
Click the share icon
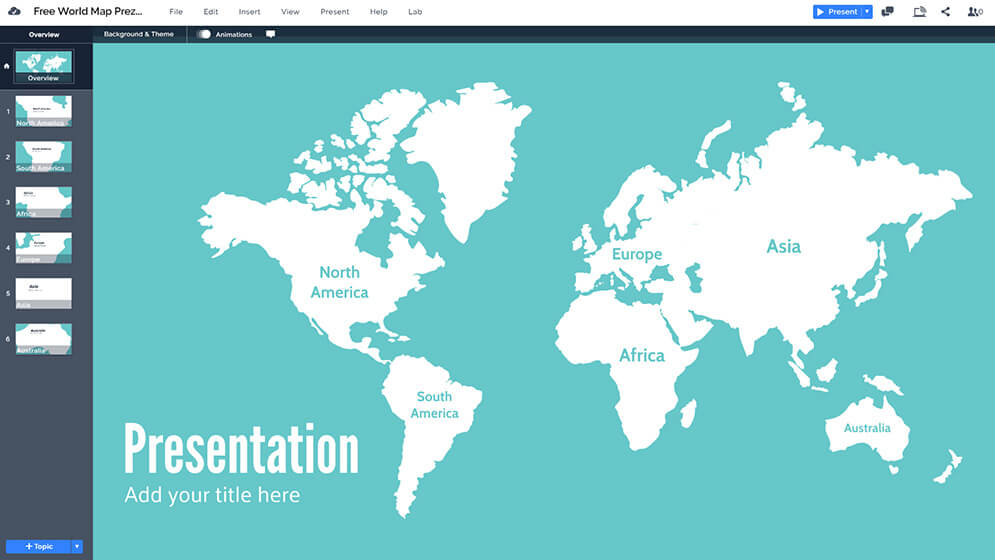point(946,12)
